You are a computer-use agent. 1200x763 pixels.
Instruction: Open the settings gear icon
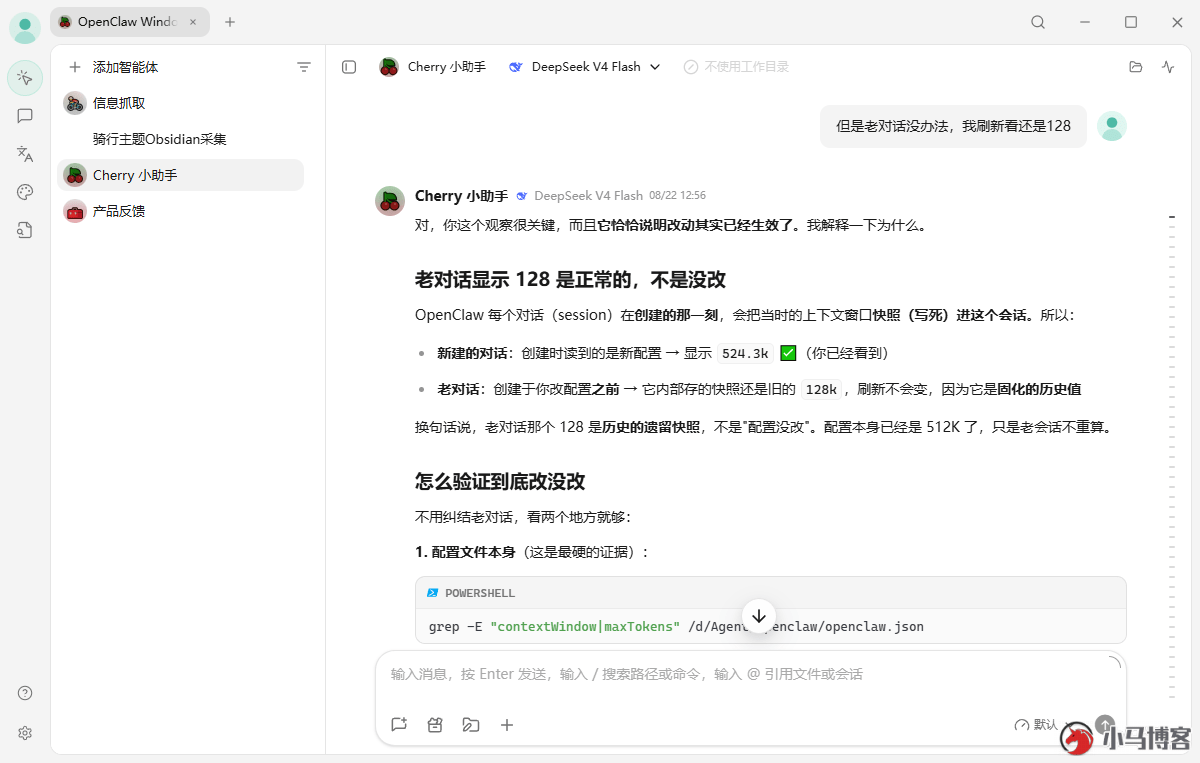click(x=25, y=733)
